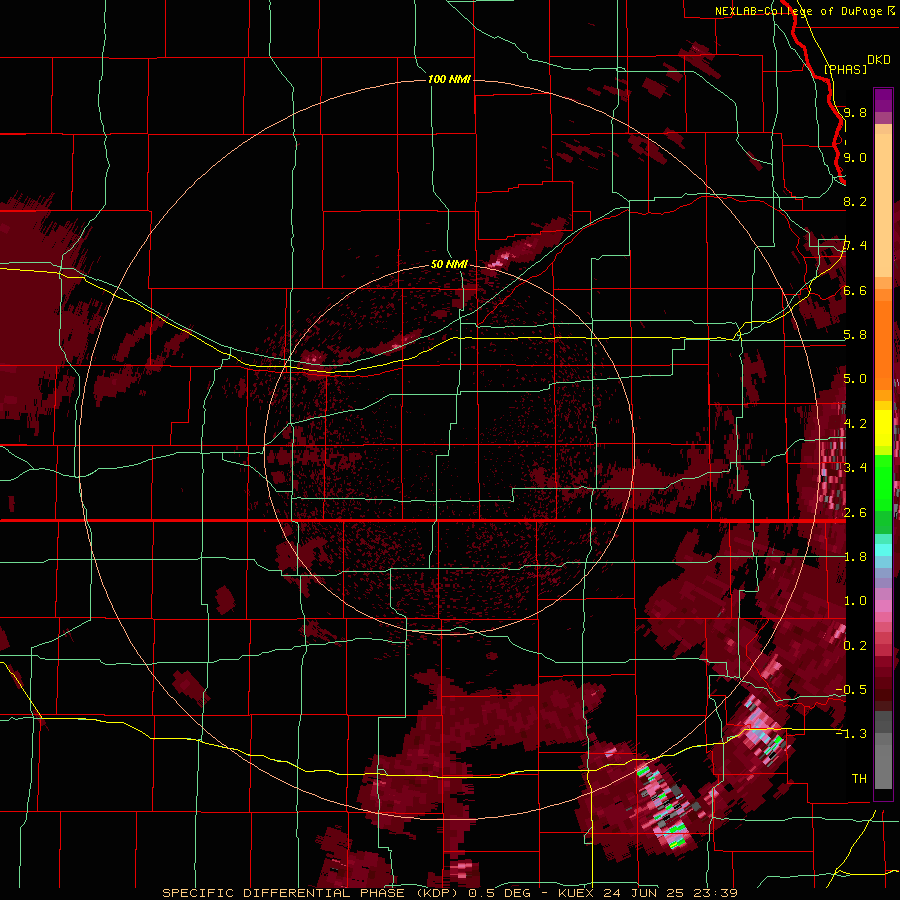Click the DKD product code label
Viewport: 900px width, 900px height.
point(879,60)
